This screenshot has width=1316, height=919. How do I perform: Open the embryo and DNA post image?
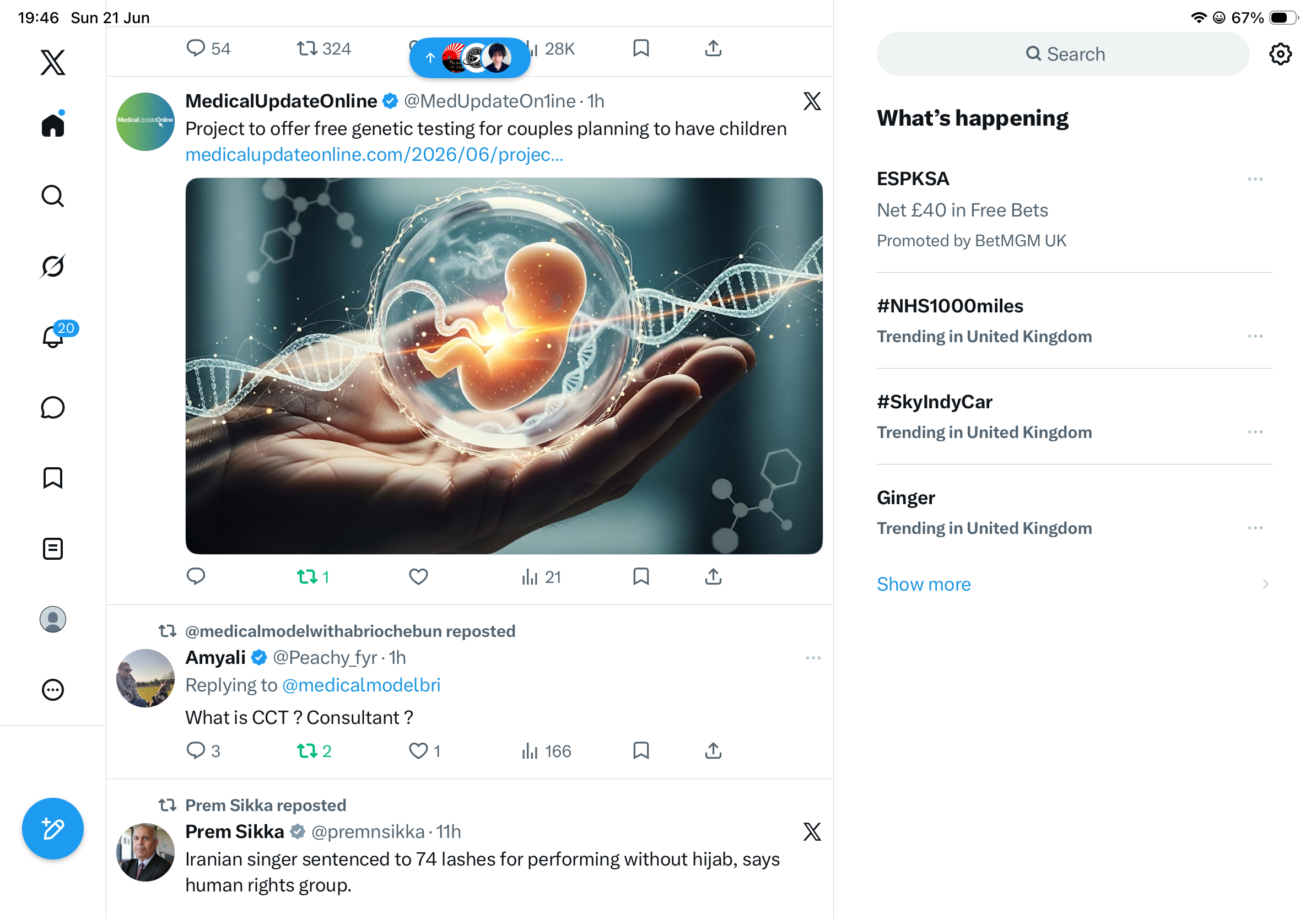[504, 365]
